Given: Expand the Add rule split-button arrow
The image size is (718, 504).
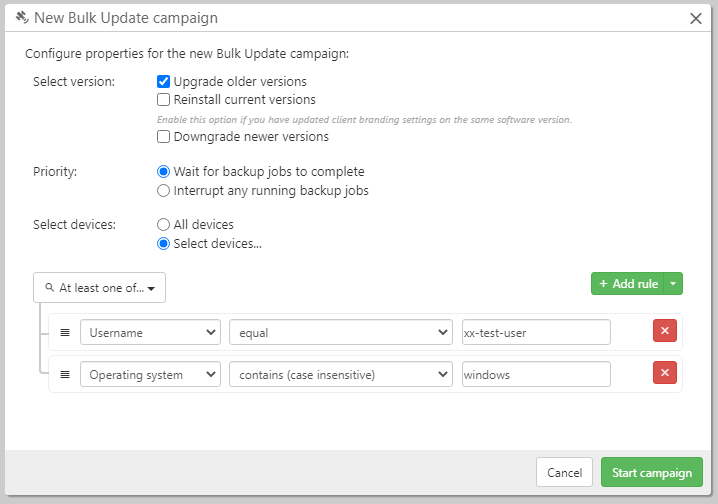Looking at the screenshot, I should click(675, 284).
